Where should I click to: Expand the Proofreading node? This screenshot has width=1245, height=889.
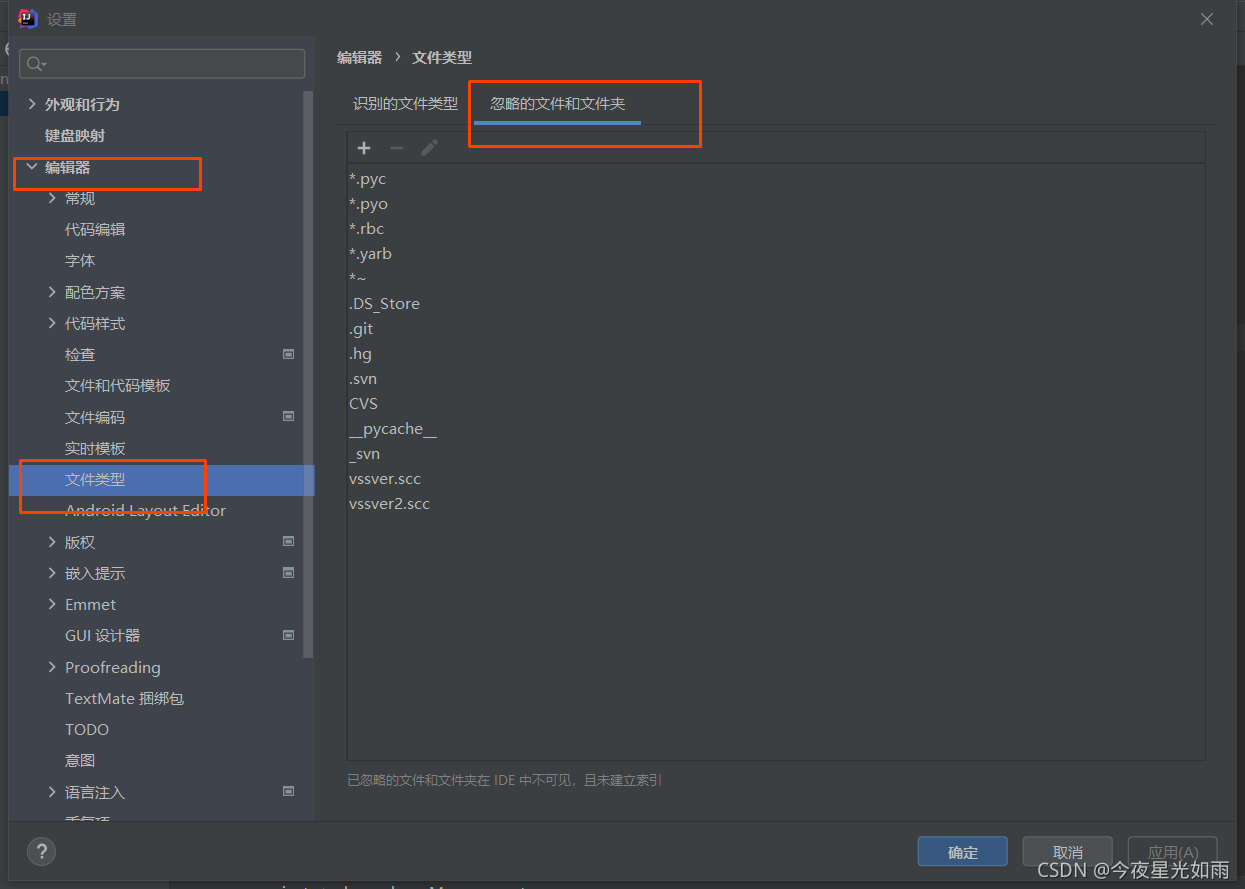coord(52,667)
